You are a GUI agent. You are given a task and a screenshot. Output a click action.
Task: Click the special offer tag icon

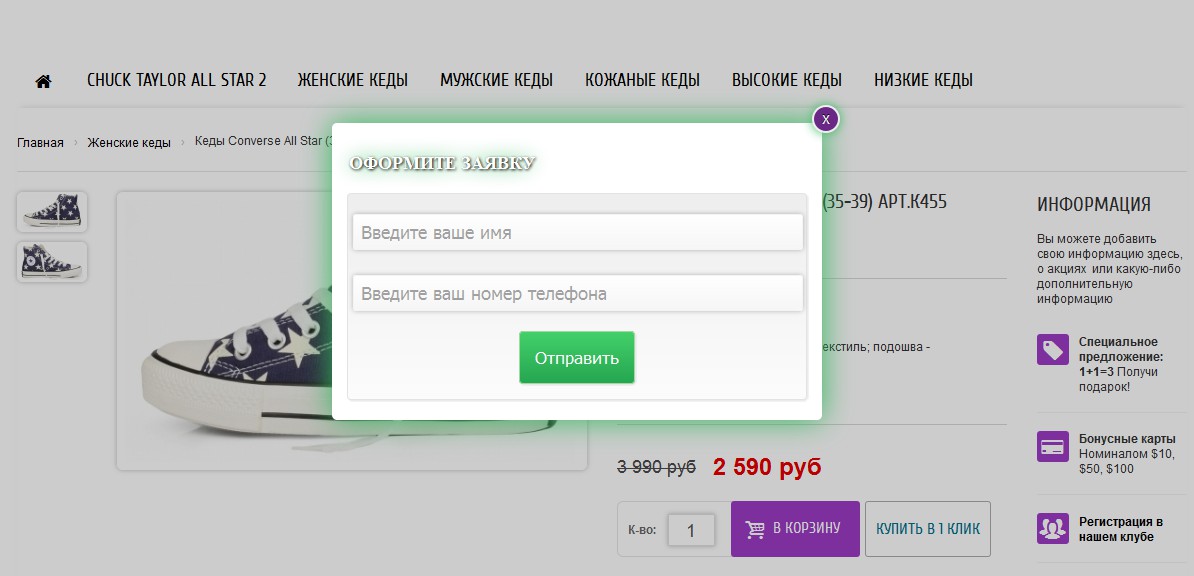pyautogui.click(x=1052, y=350)
